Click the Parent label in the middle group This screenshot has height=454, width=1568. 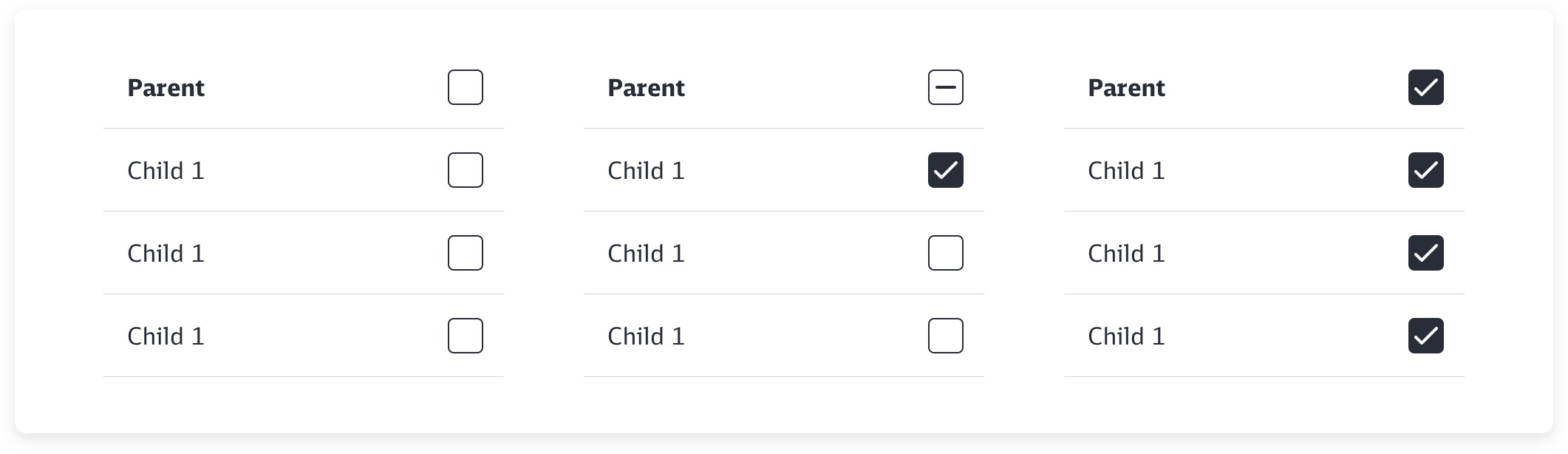(x=647, y=88)
